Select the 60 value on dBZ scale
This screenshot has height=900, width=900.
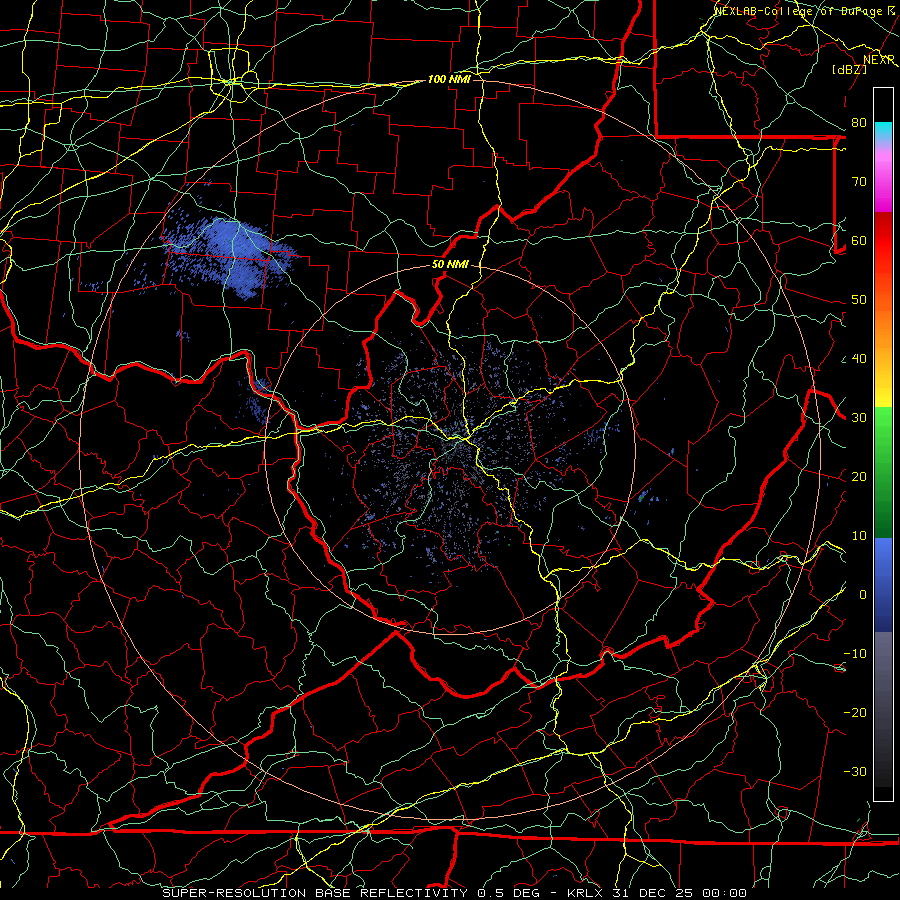click(x=859, y=240)
